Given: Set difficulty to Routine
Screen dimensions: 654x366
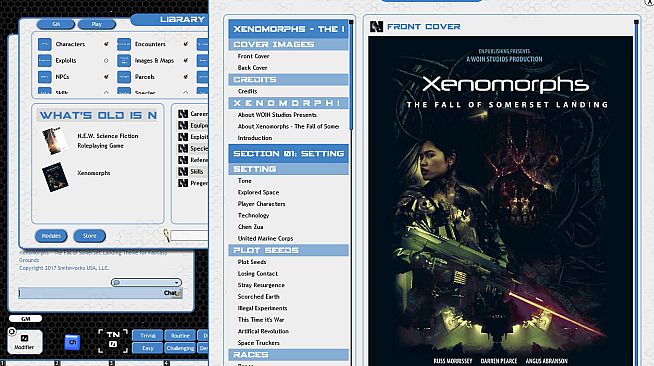Looking at the screenshot, I should click(x=180, y=336).
